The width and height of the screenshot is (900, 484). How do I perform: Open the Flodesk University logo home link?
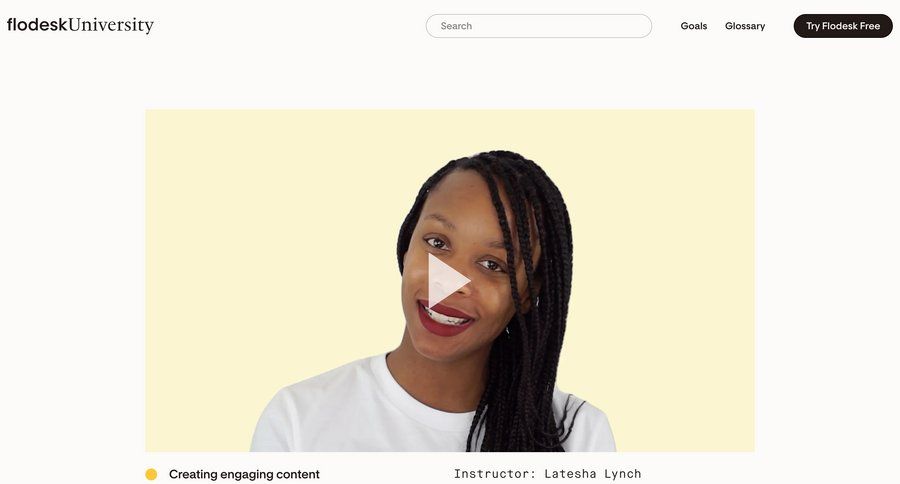click(x=80, y=25)
